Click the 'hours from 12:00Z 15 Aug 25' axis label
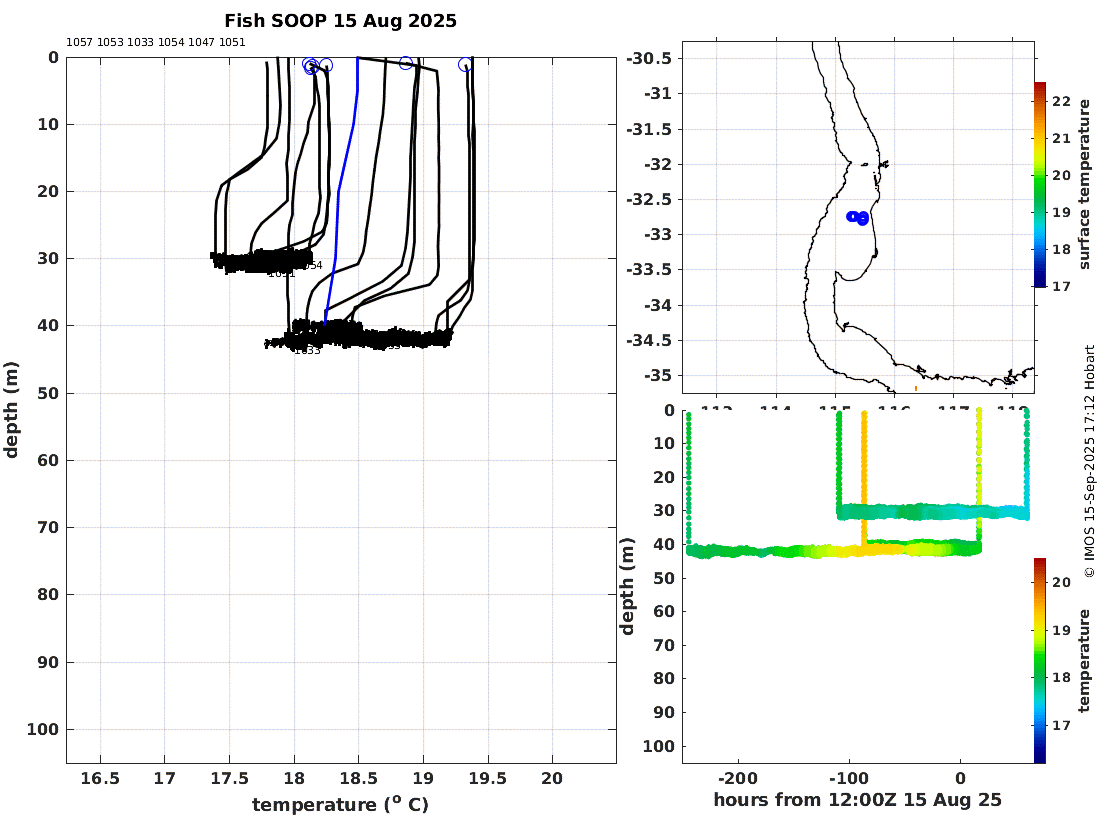 pos(857,800)
